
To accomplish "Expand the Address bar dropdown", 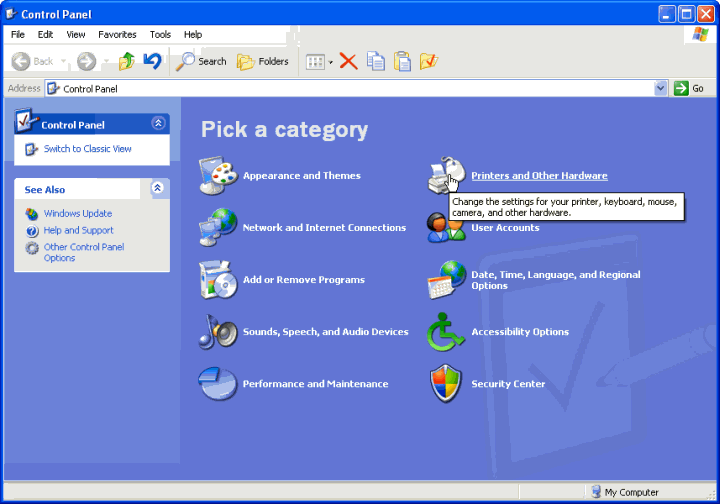I will [660, 88].
